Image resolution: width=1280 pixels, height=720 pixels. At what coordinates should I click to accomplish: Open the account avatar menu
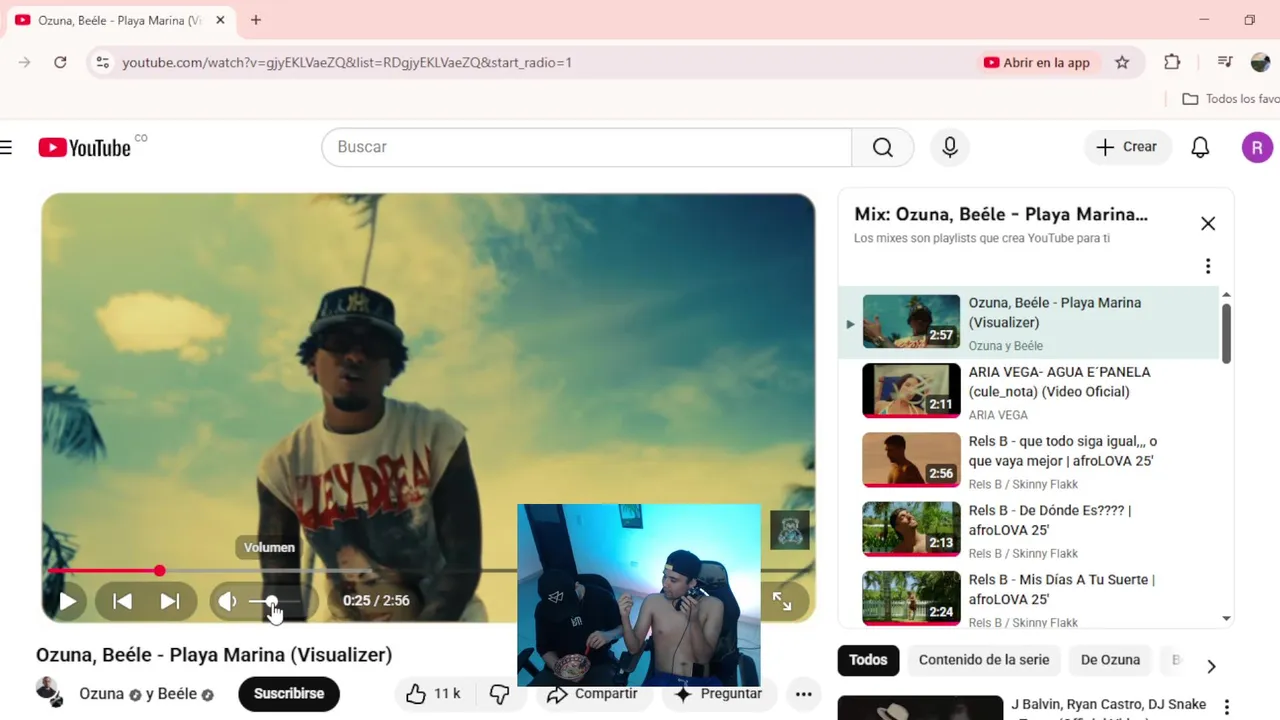tap(1257, 147)
